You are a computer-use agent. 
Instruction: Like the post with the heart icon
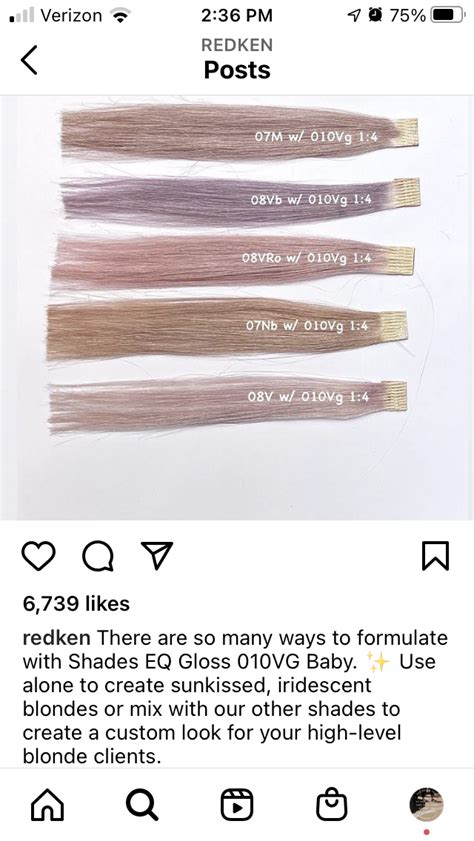tap(38, 556)
